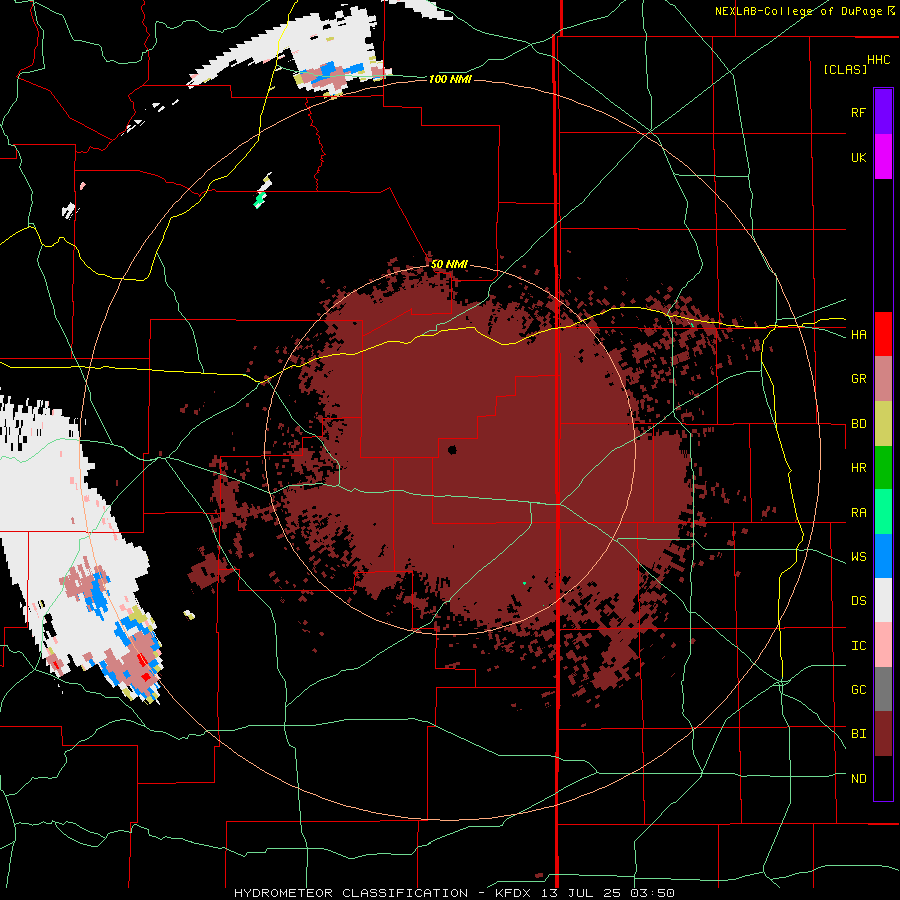Screen dimensions: 900x900
Task: Click the BI legend label
Action: [x=859, y=734]
